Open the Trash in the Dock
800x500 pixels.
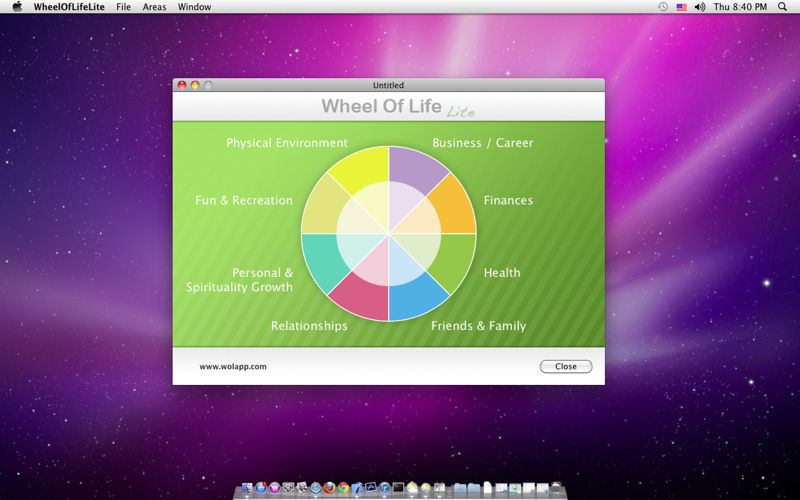pos(556,487)
